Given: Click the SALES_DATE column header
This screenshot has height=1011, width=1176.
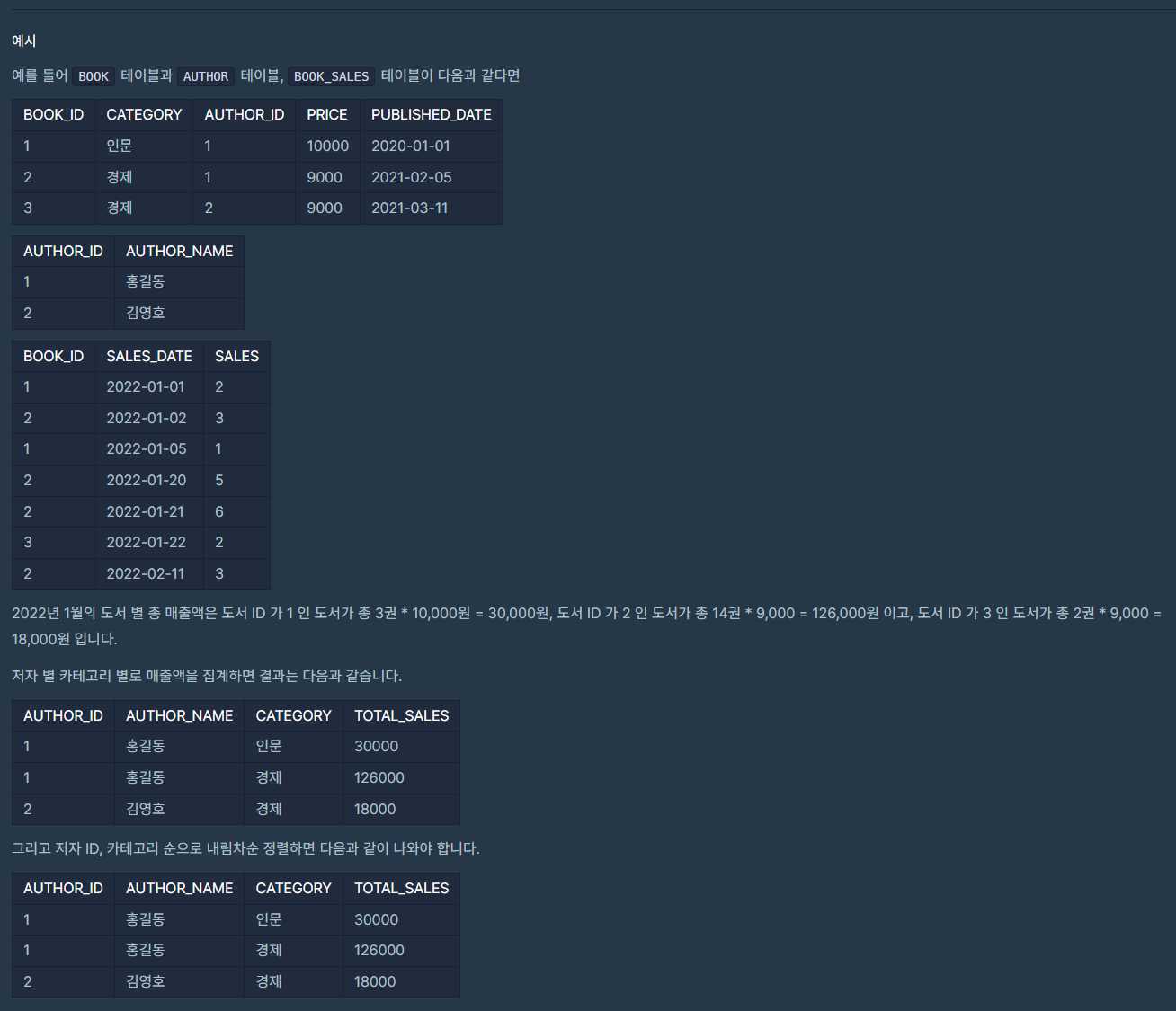Looking at the screenshot, I should click(149, 356).
